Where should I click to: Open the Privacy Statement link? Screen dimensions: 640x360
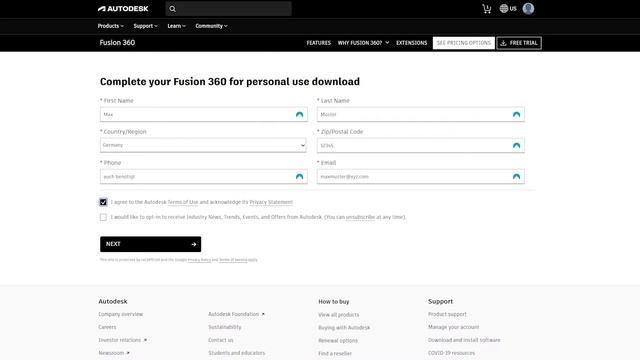coord(271,202)
